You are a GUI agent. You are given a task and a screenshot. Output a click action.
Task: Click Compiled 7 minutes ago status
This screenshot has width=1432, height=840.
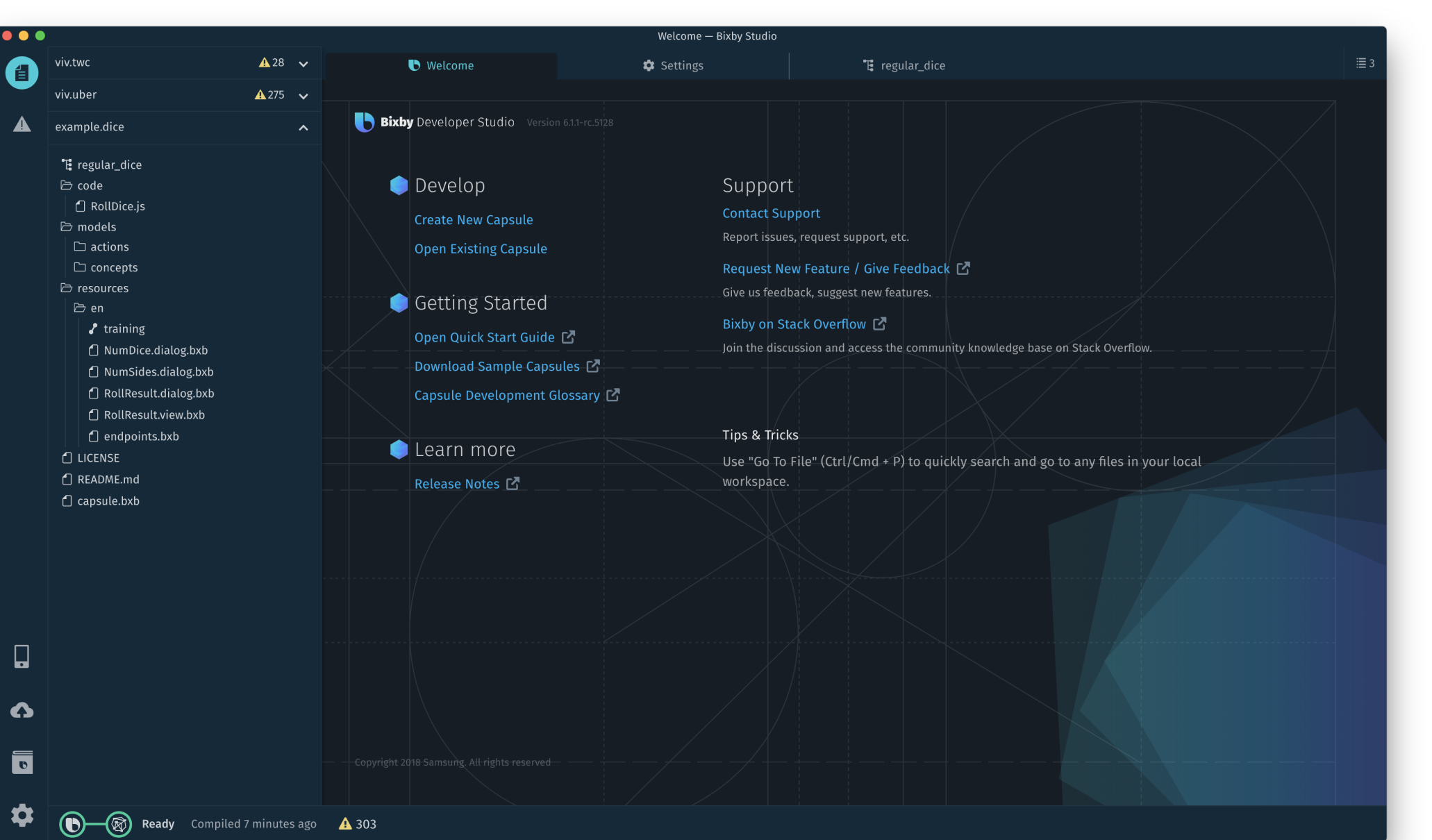pos(253,824)
